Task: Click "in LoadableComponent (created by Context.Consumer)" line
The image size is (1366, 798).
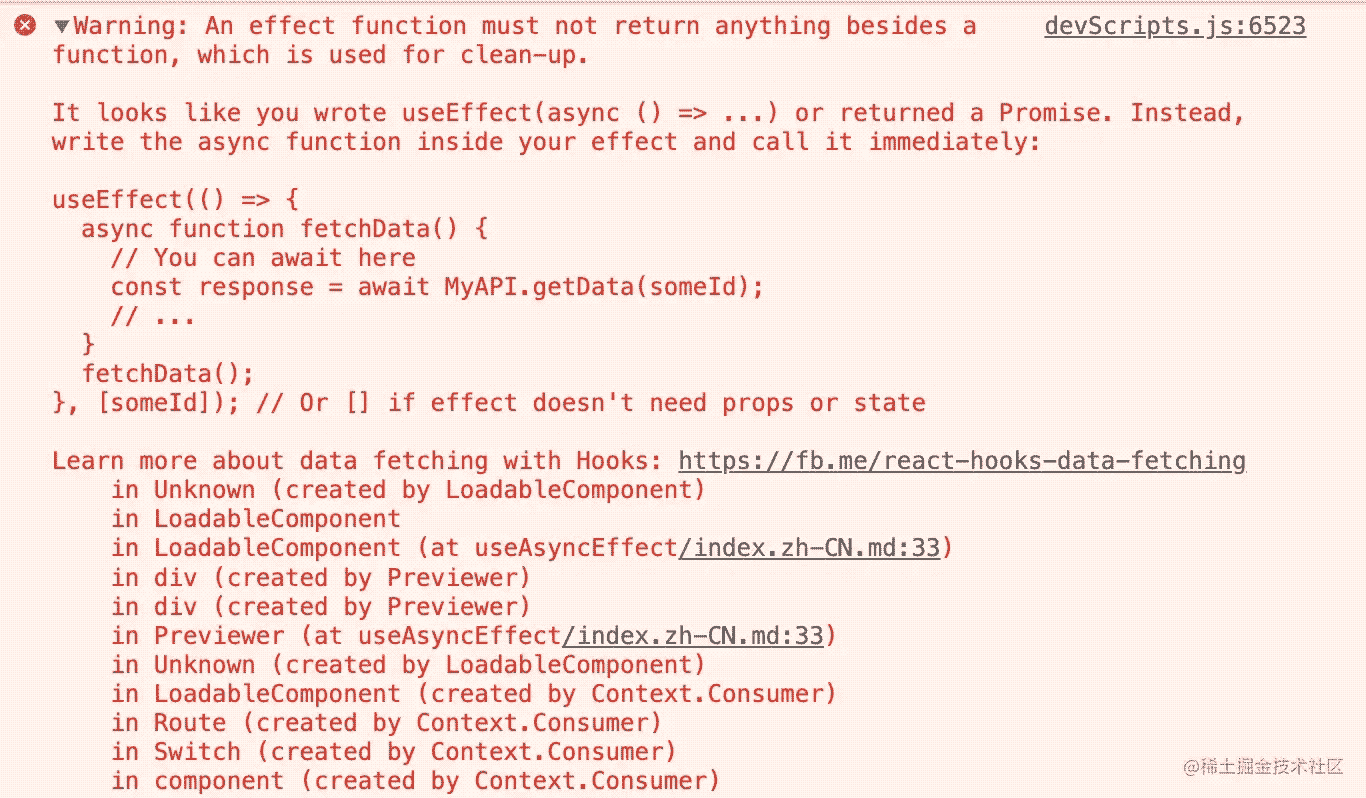Action: click(474, 693)
